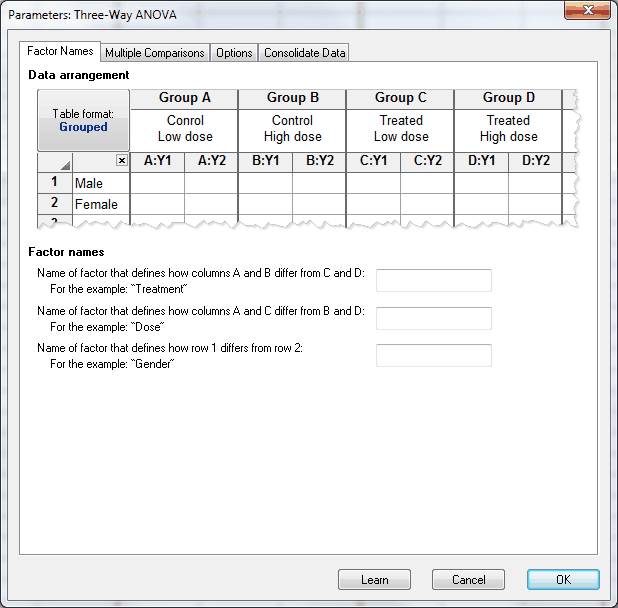618x608 pixels.
Task: Click row number 1 header
Action: (55, 183)
